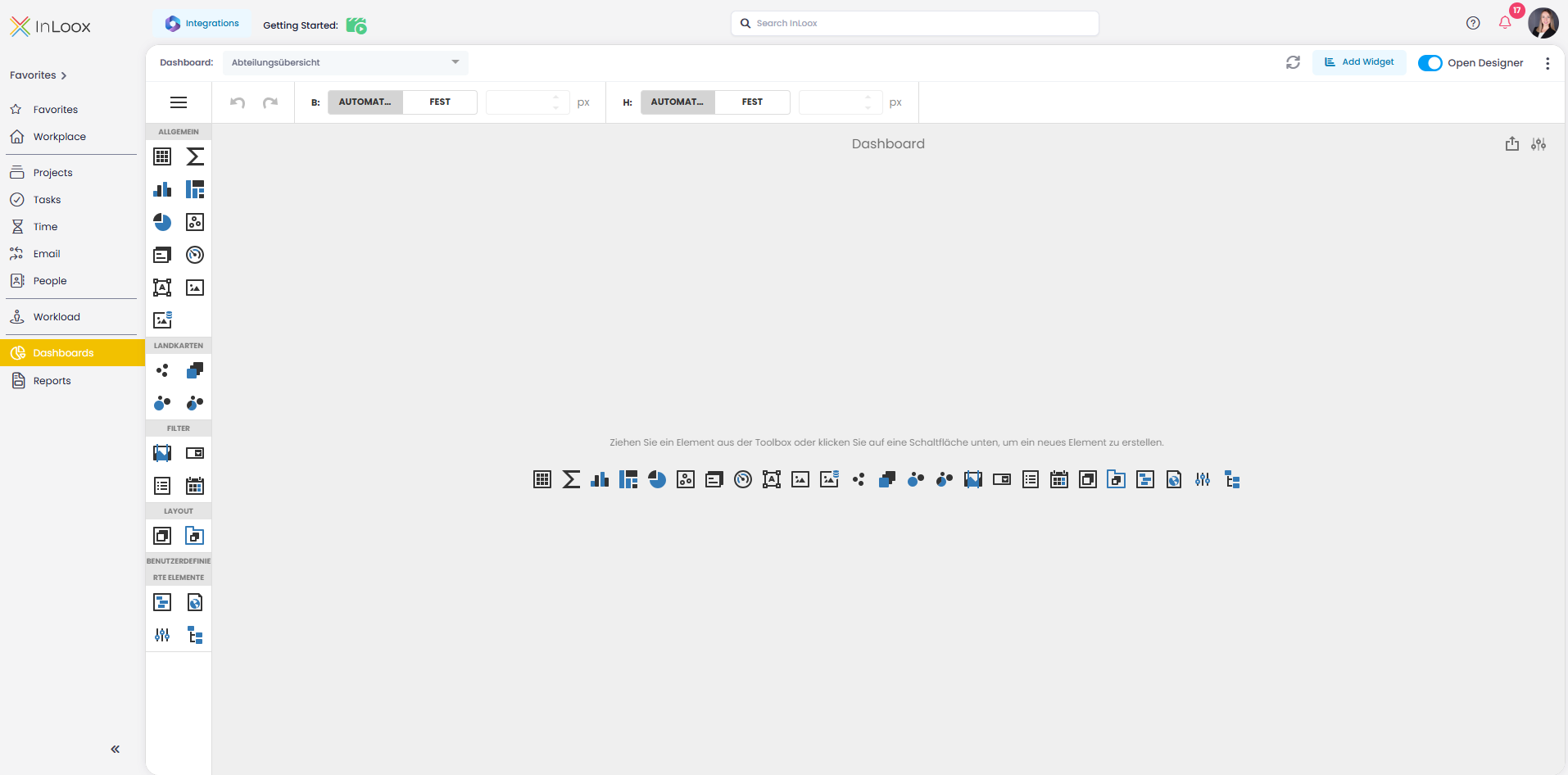The image size is (1568, 775).
Task: Add a Group layout item from left toolbox
Action: 162,536
